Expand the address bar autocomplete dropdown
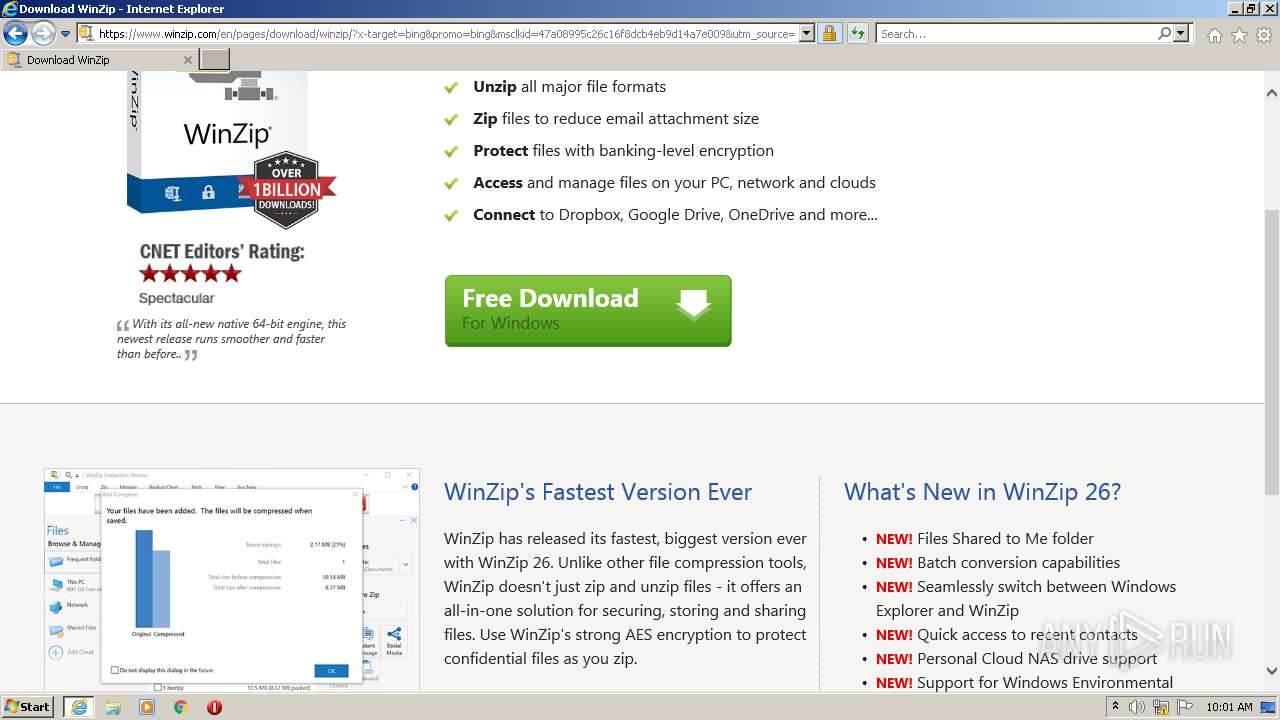Image resolution: width=1280 pixels, height=720 pixels. 807,34
